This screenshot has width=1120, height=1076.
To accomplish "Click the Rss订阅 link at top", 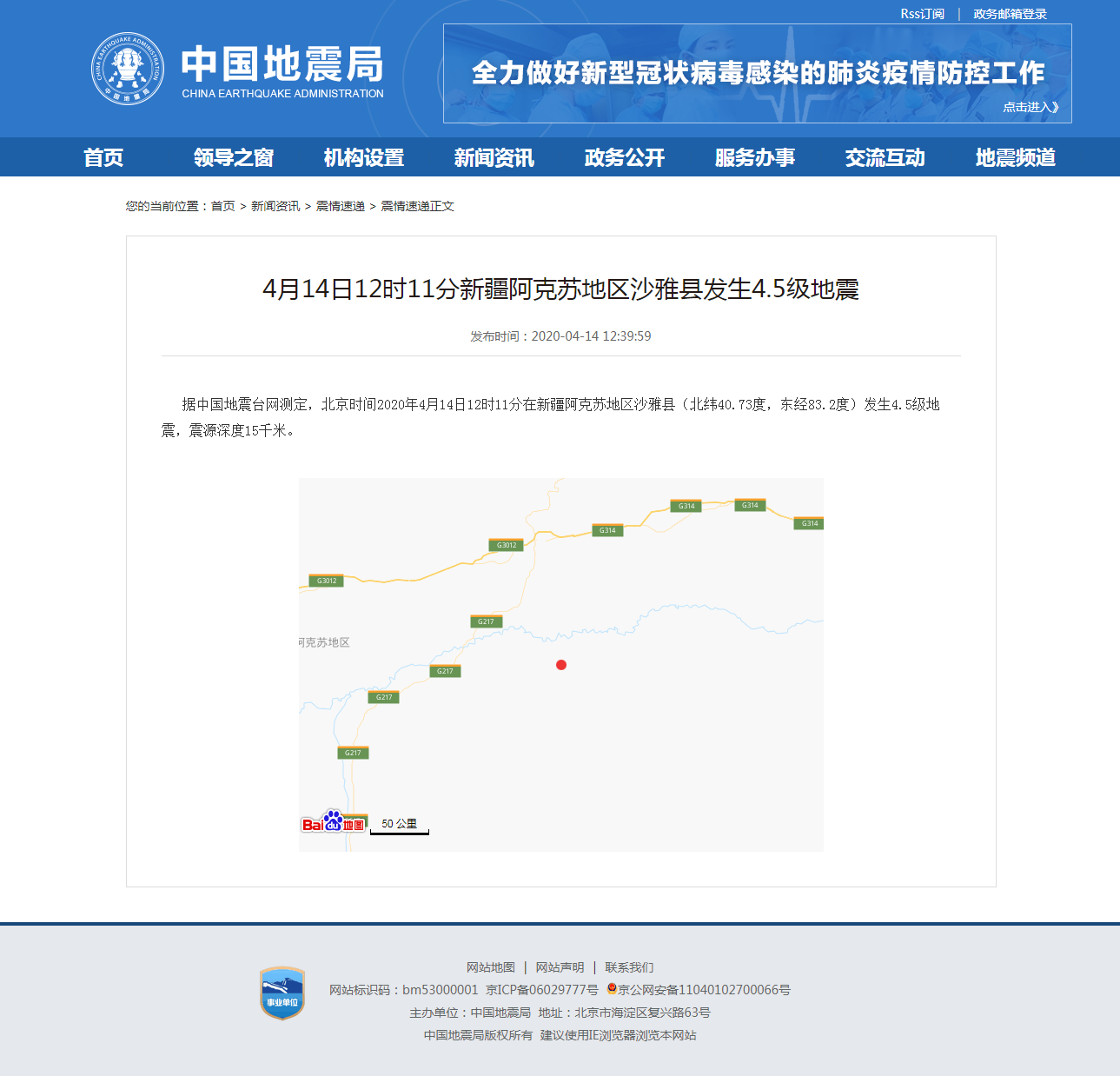I will (x=922, y=14).
